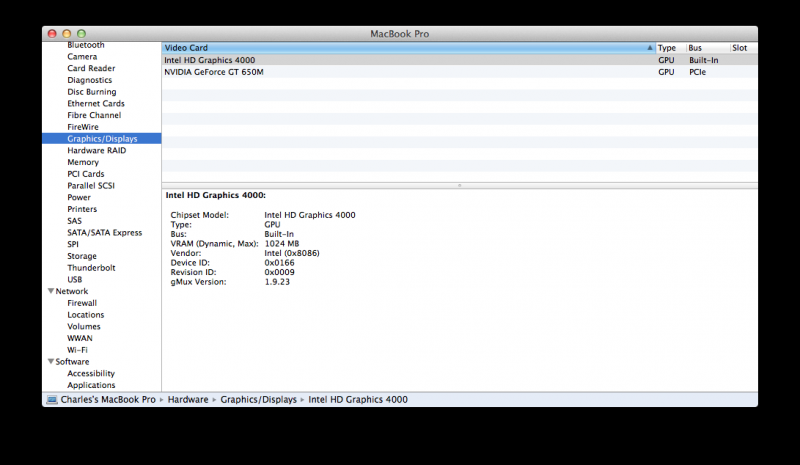Click the green zoom window button
The image size is (800, 465).
(x=81, y=34)
